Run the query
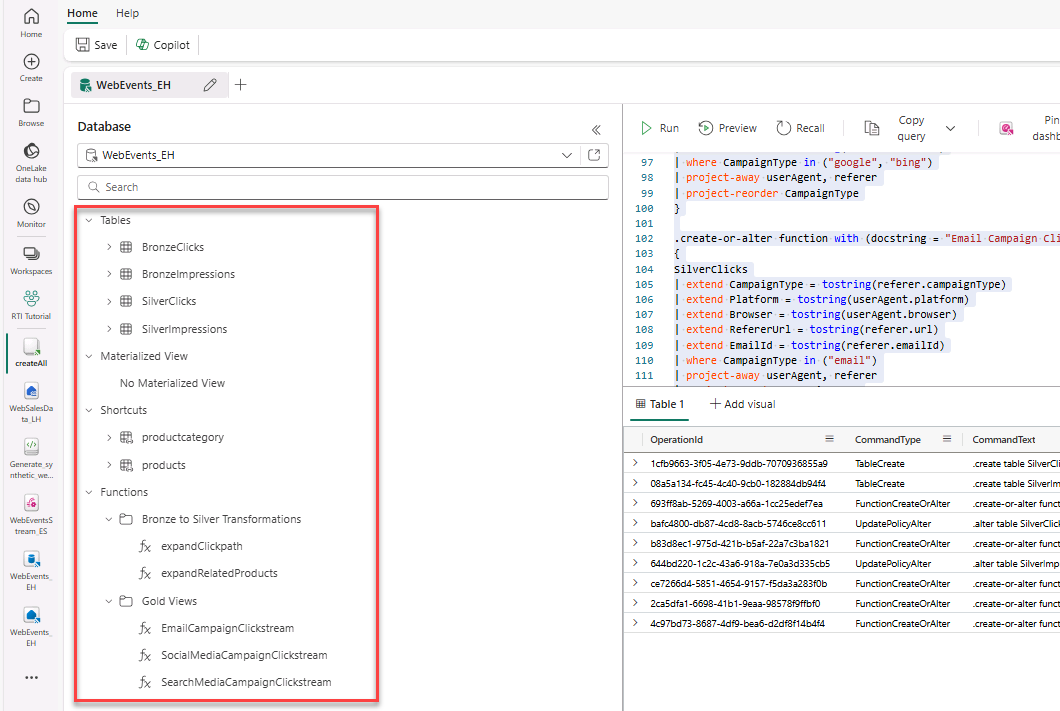The image size is (1060, 711). coord(659,128)
